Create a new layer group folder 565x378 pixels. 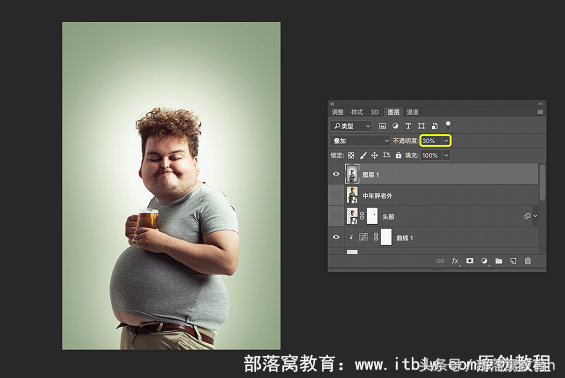[x=499, y=261]
